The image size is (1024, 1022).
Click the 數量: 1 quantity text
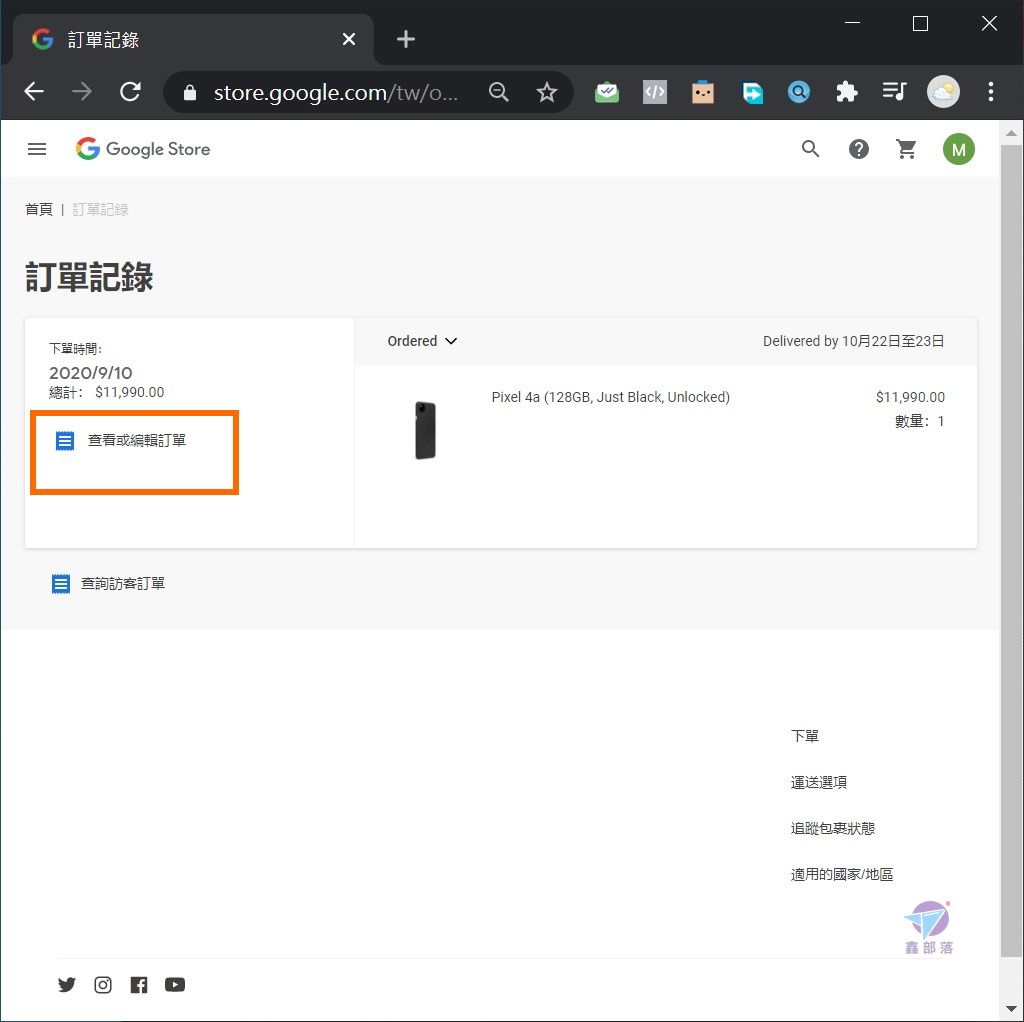(919, 421)
